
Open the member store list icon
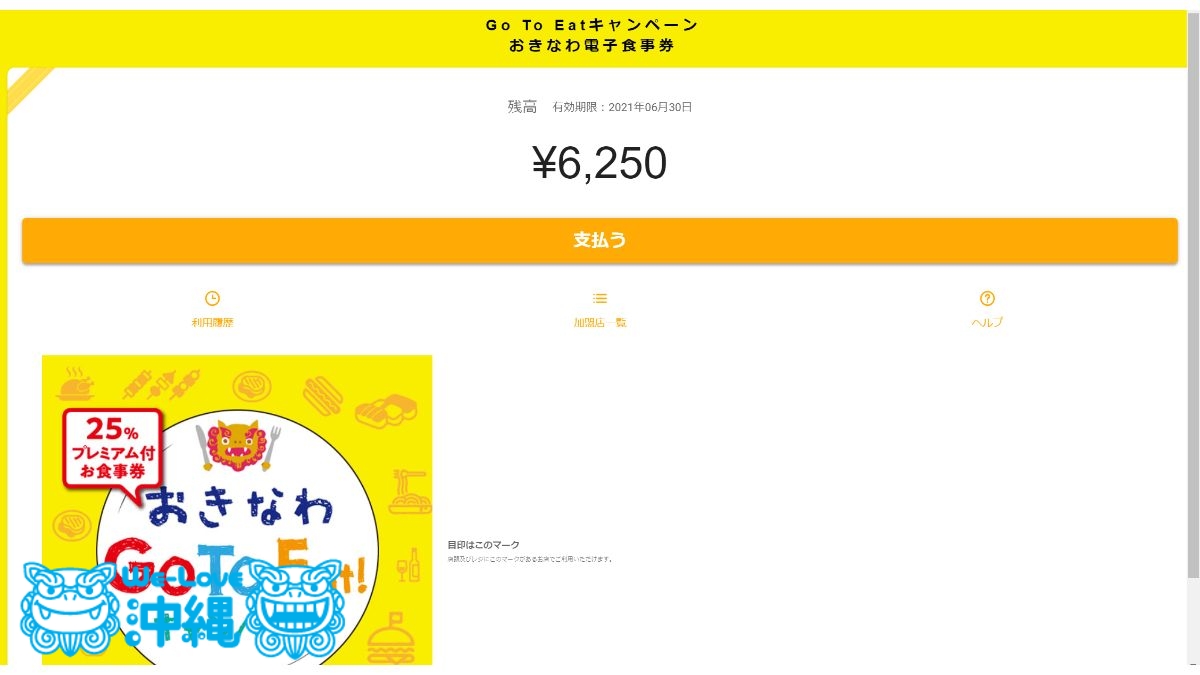(600, 298)
